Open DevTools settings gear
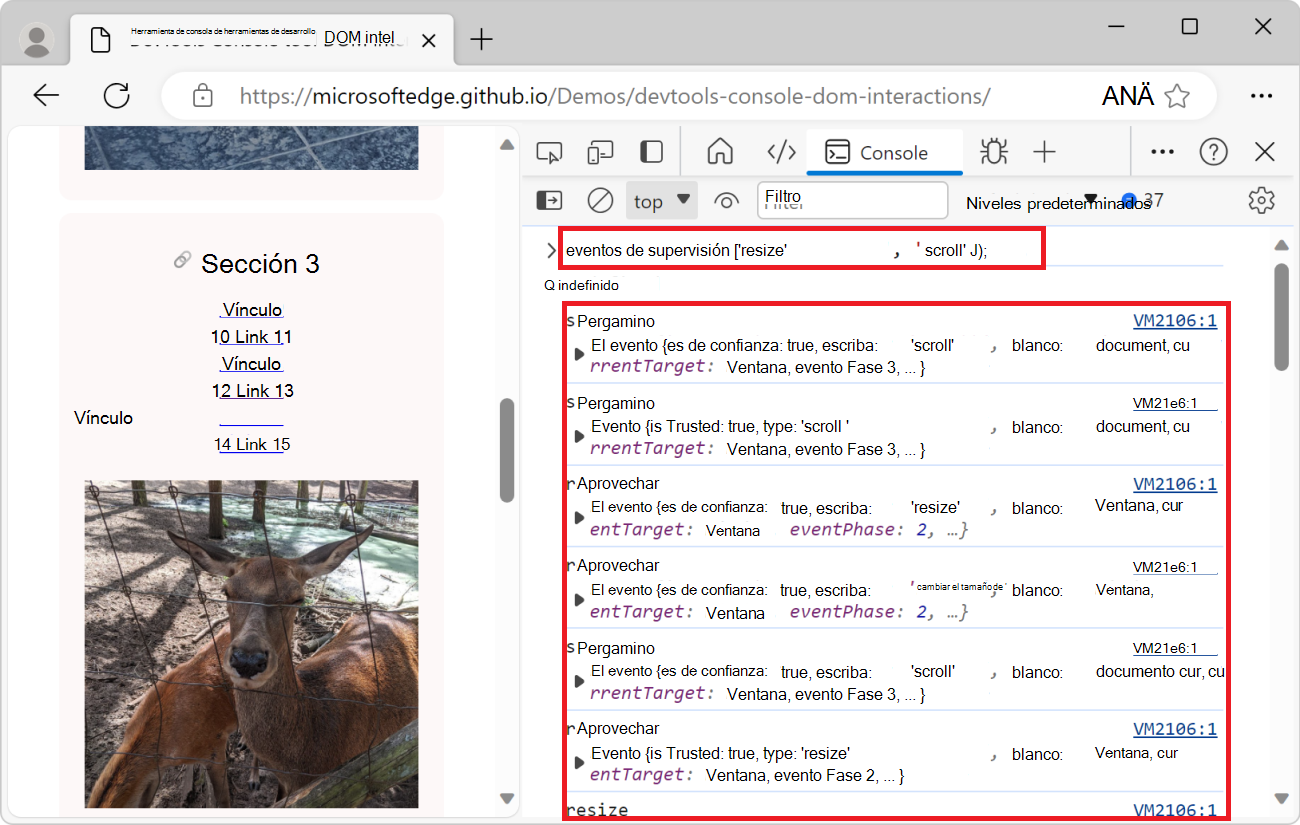1300x825 pixels. [x=1261, y=200]
